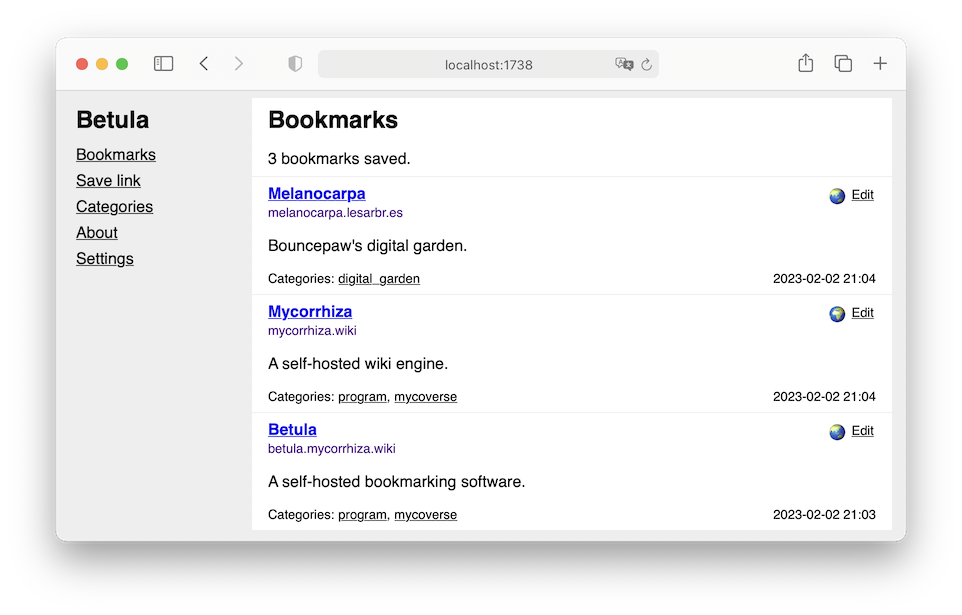962x615 pixels.
Task: Click the privacy shield icon
Action: coord(295,64)
